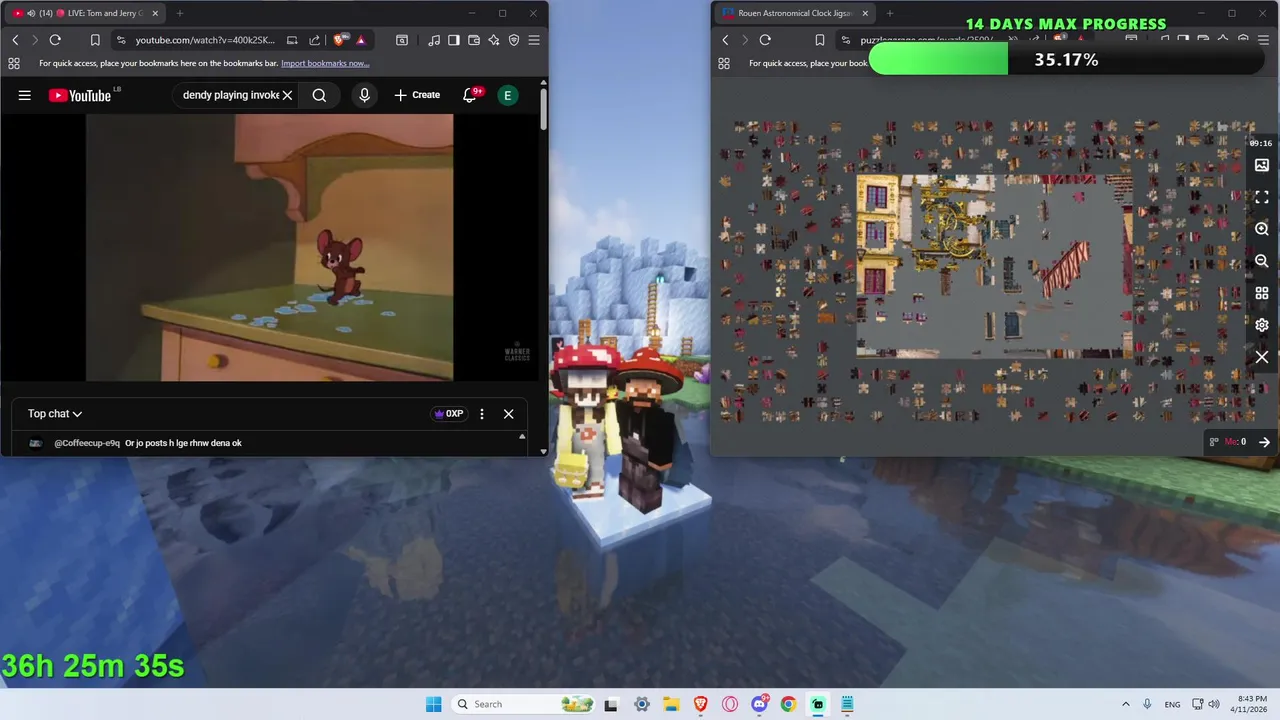Open site settings icon beside youtube.com URL

(x=121, y=40)
